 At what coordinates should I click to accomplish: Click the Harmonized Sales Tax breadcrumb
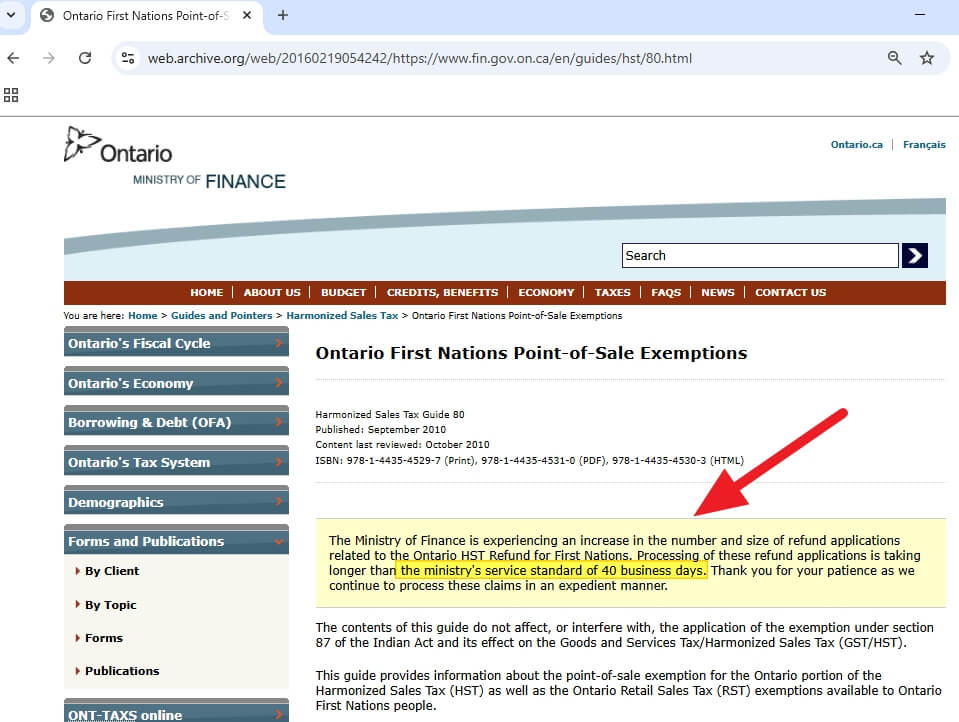coord(342,316)
